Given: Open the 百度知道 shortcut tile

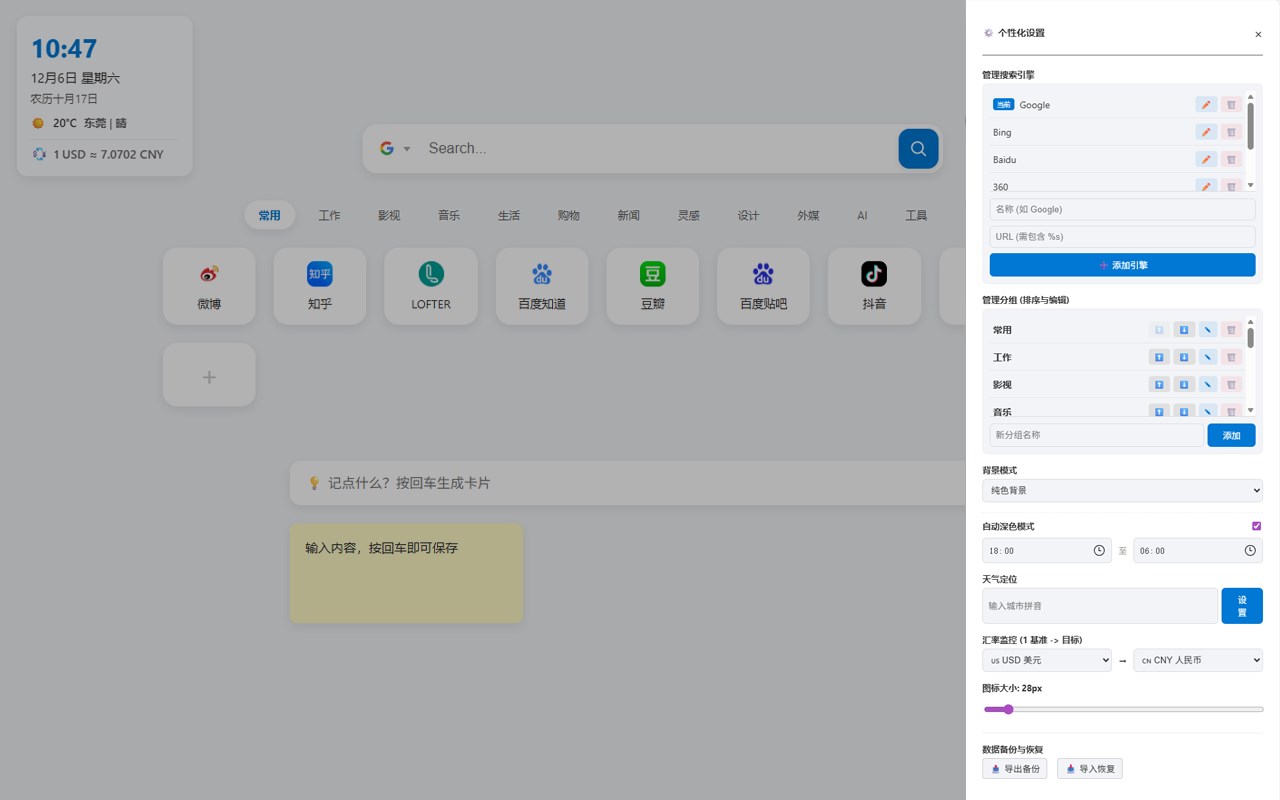Looking at the screenshot, I should coord(542,286).
